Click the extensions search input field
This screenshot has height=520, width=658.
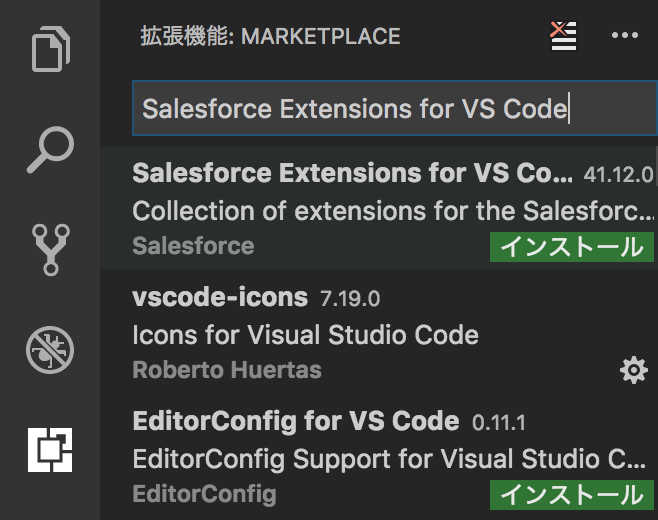pos(390,109)
